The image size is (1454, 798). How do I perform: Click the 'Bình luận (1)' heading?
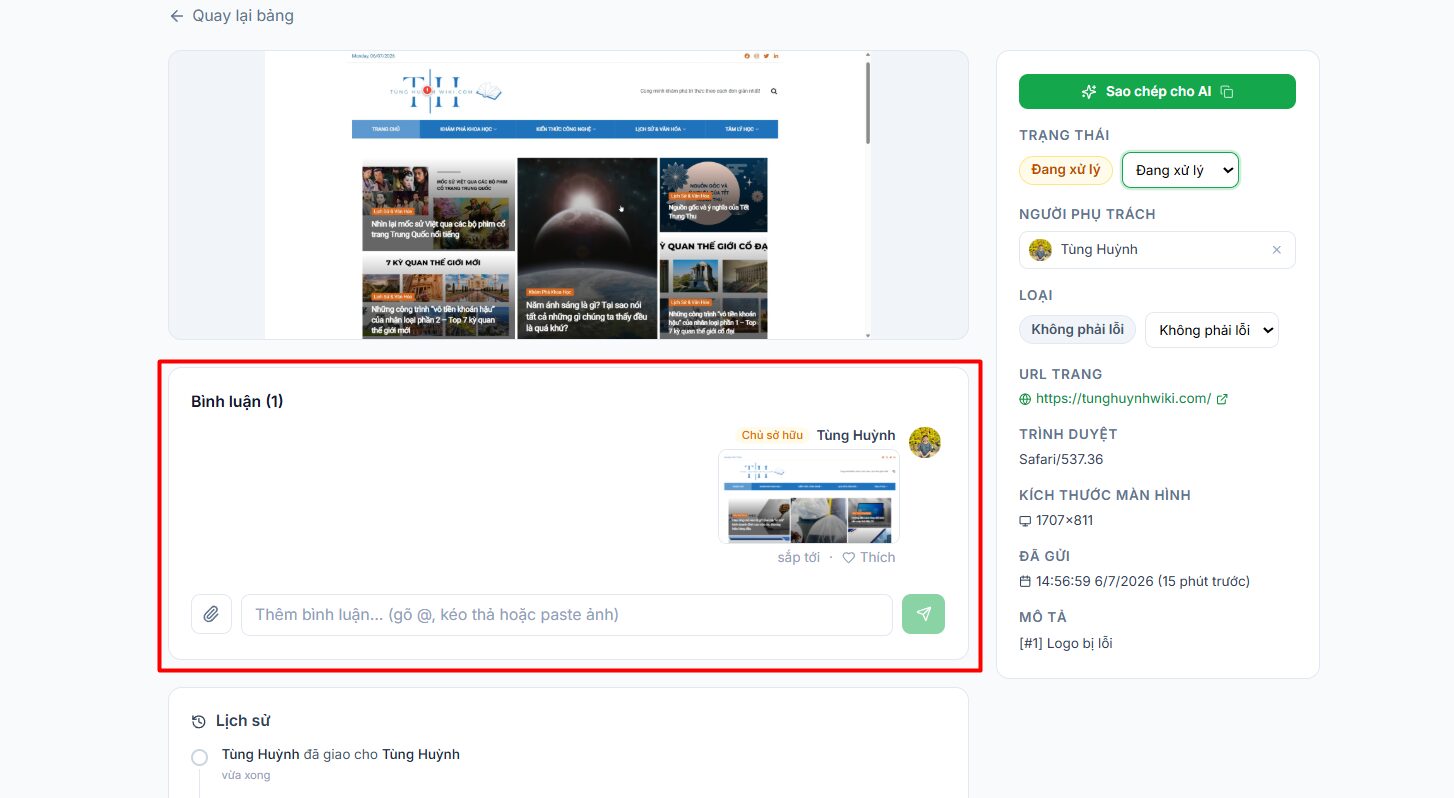237,401
